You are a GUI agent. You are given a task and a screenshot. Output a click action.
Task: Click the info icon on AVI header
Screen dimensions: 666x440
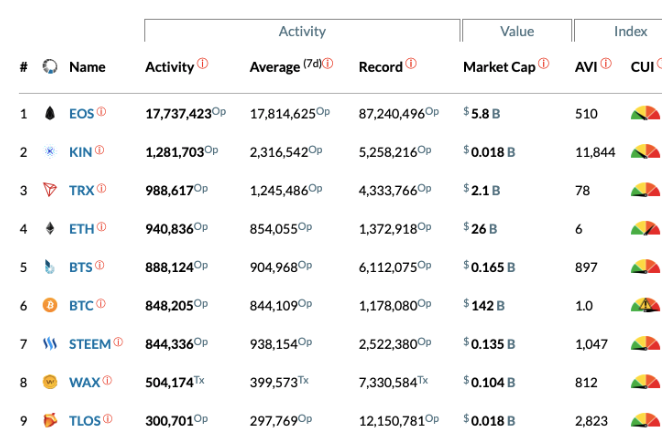click(x=606, y=64)
